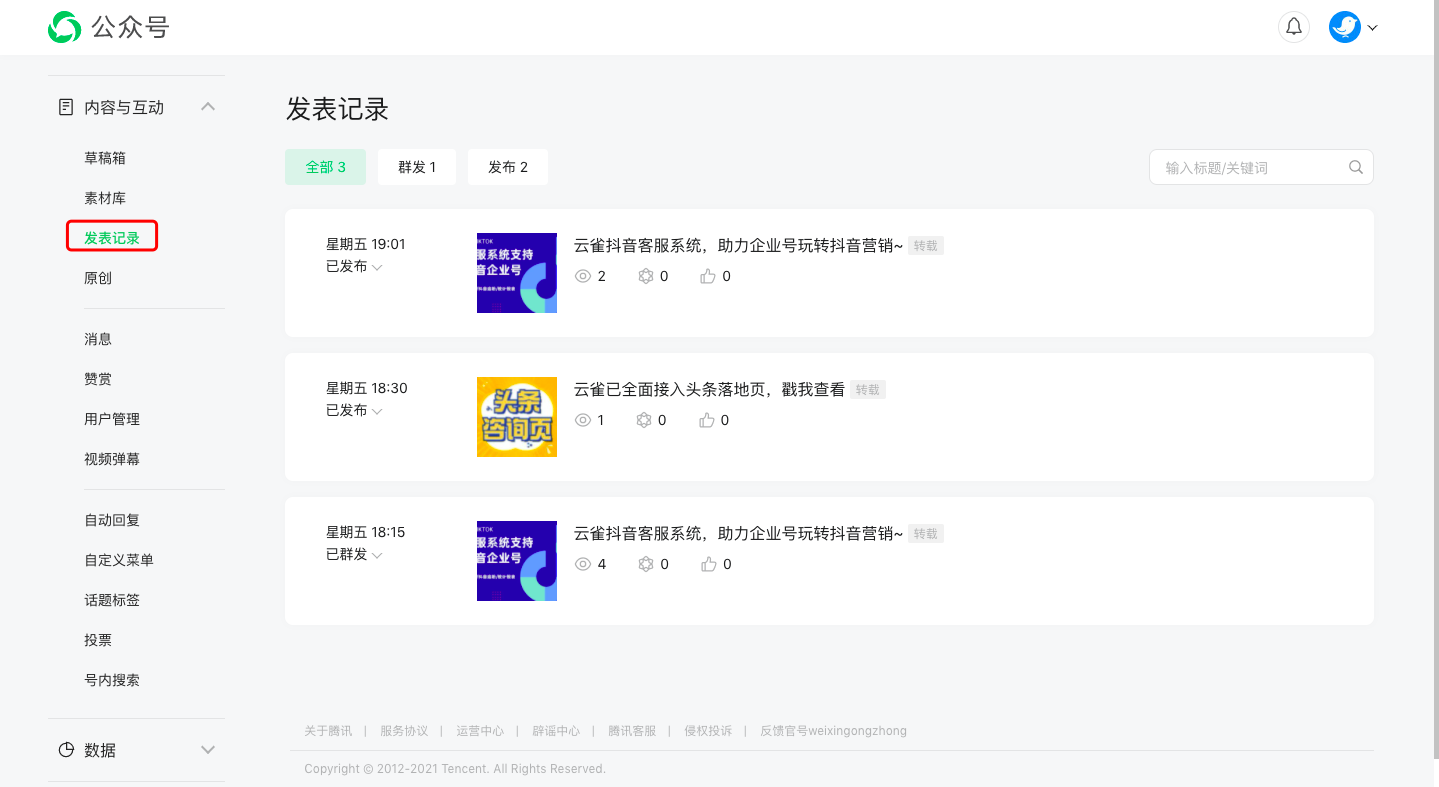Image resolution: width=1439 pixels, height=787 pixels.
Task: Click the search magnifier icon
Action: pyautogui.click(x=1356, y=167)
